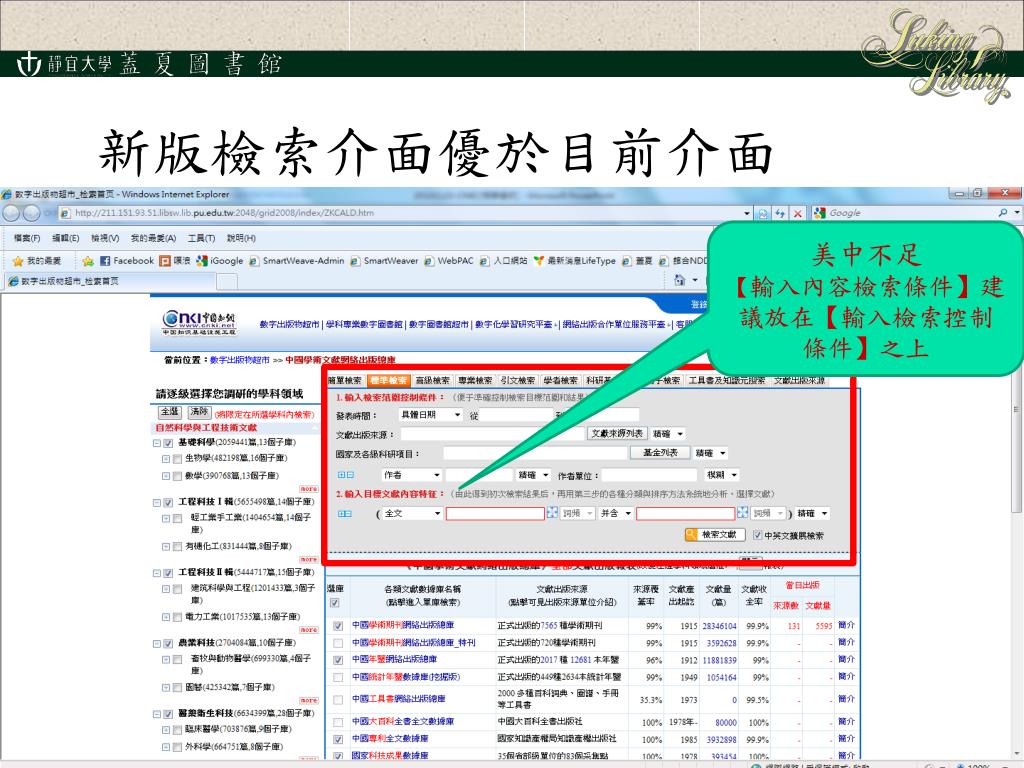Check the 有機化工 checkbox

pyautogui.click(x=178, y=547)
